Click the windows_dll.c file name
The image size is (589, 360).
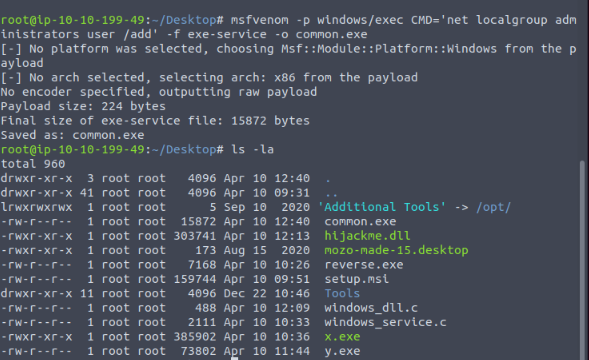(371, 308)
